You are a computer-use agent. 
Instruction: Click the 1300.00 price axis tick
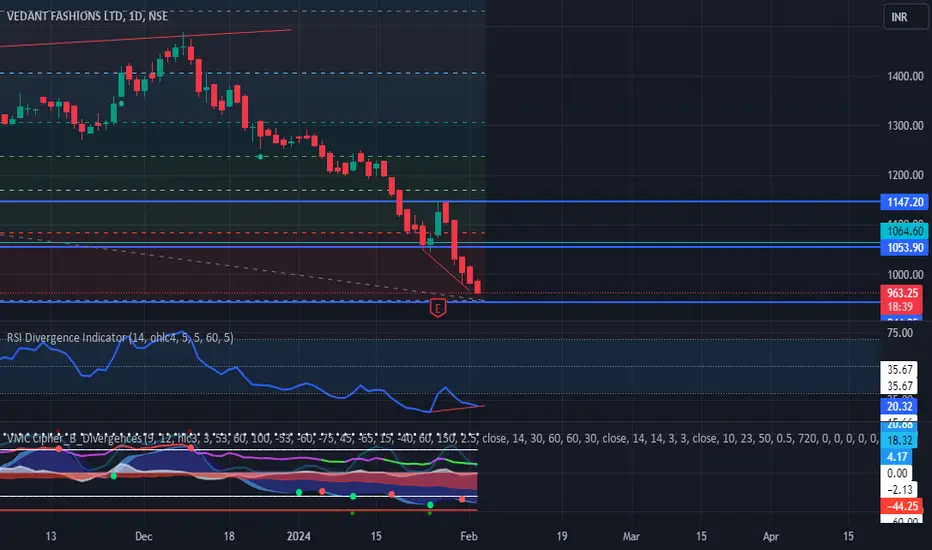click(x=905, y=125)
